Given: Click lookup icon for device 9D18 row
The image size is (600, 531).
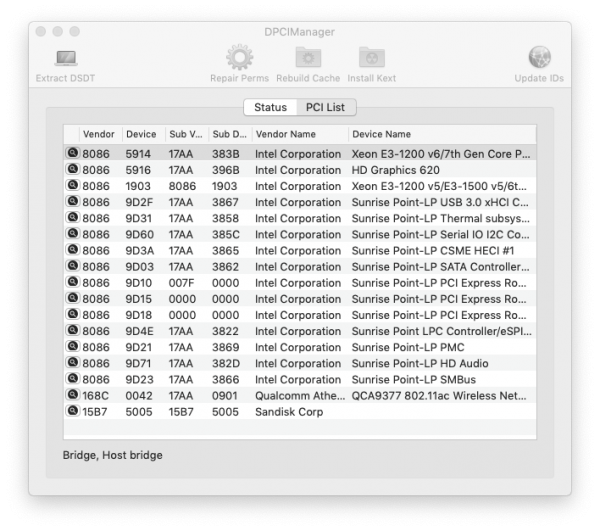Looking at the screenshot, I should point(72,314).
